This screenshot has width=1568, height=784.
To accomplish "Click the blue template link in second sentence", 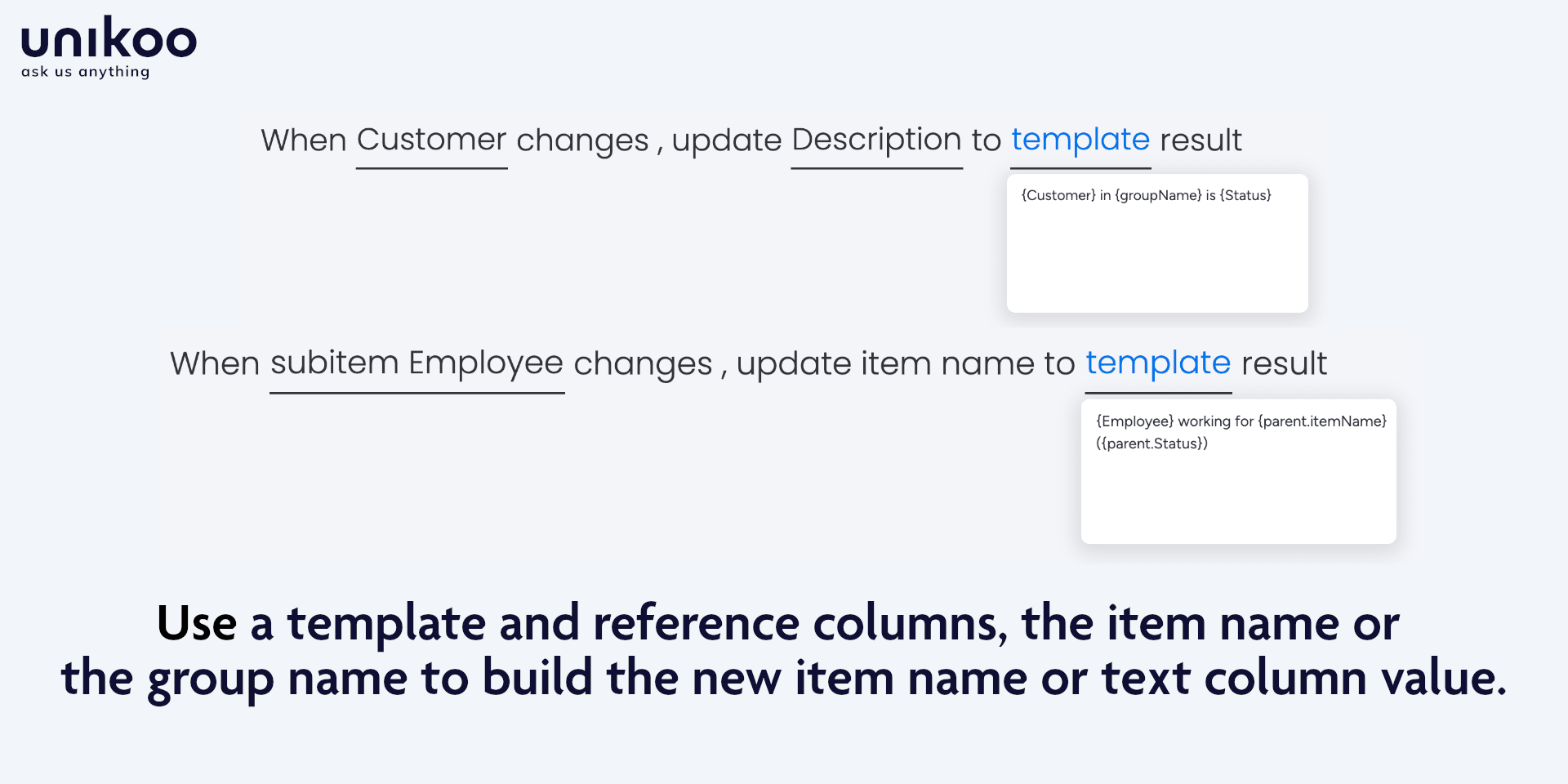I will pyautogui.click(x=1157, y=363).
